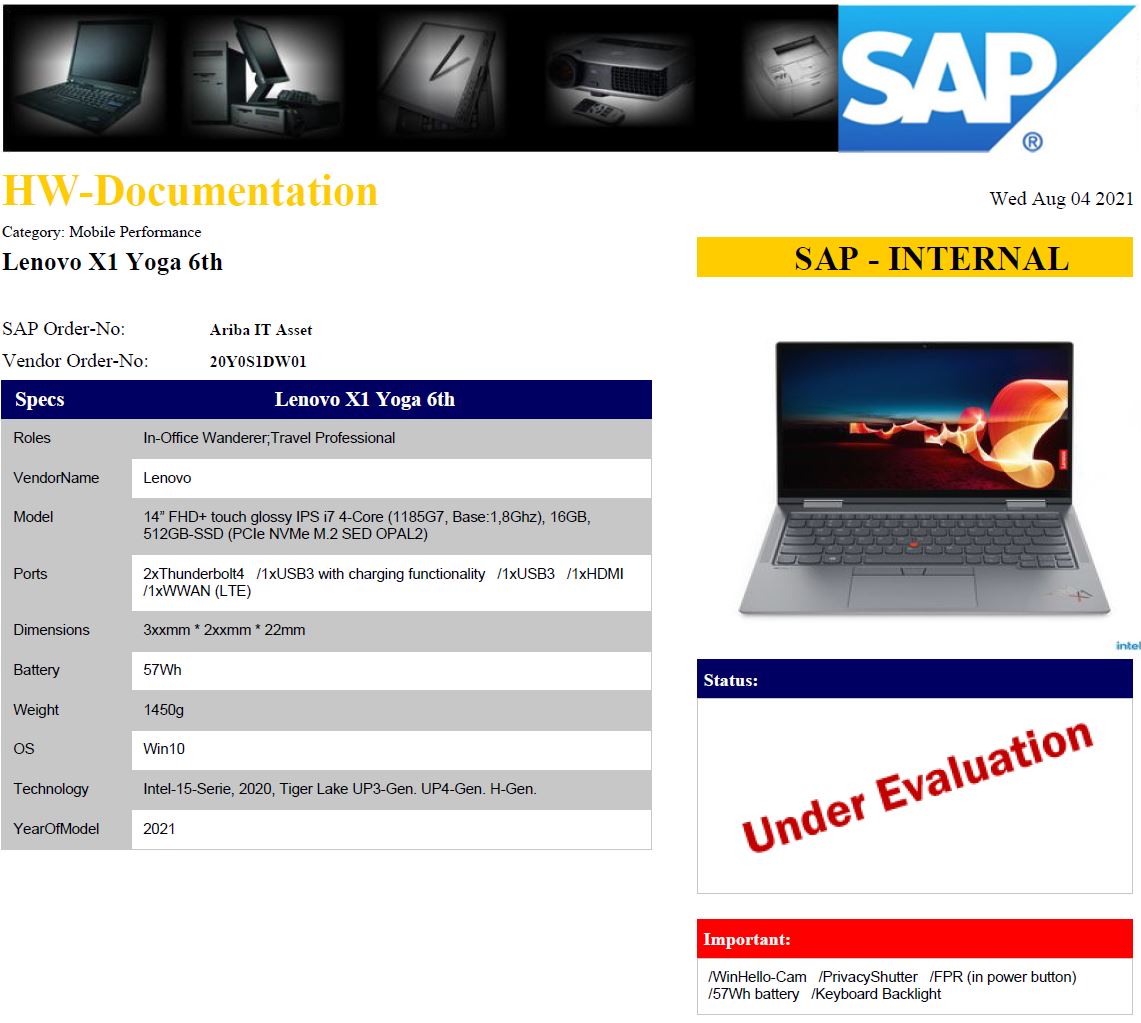Click the red Important: panel header
Viewport: 1141px width, 1023px height.
click(915, 939)
